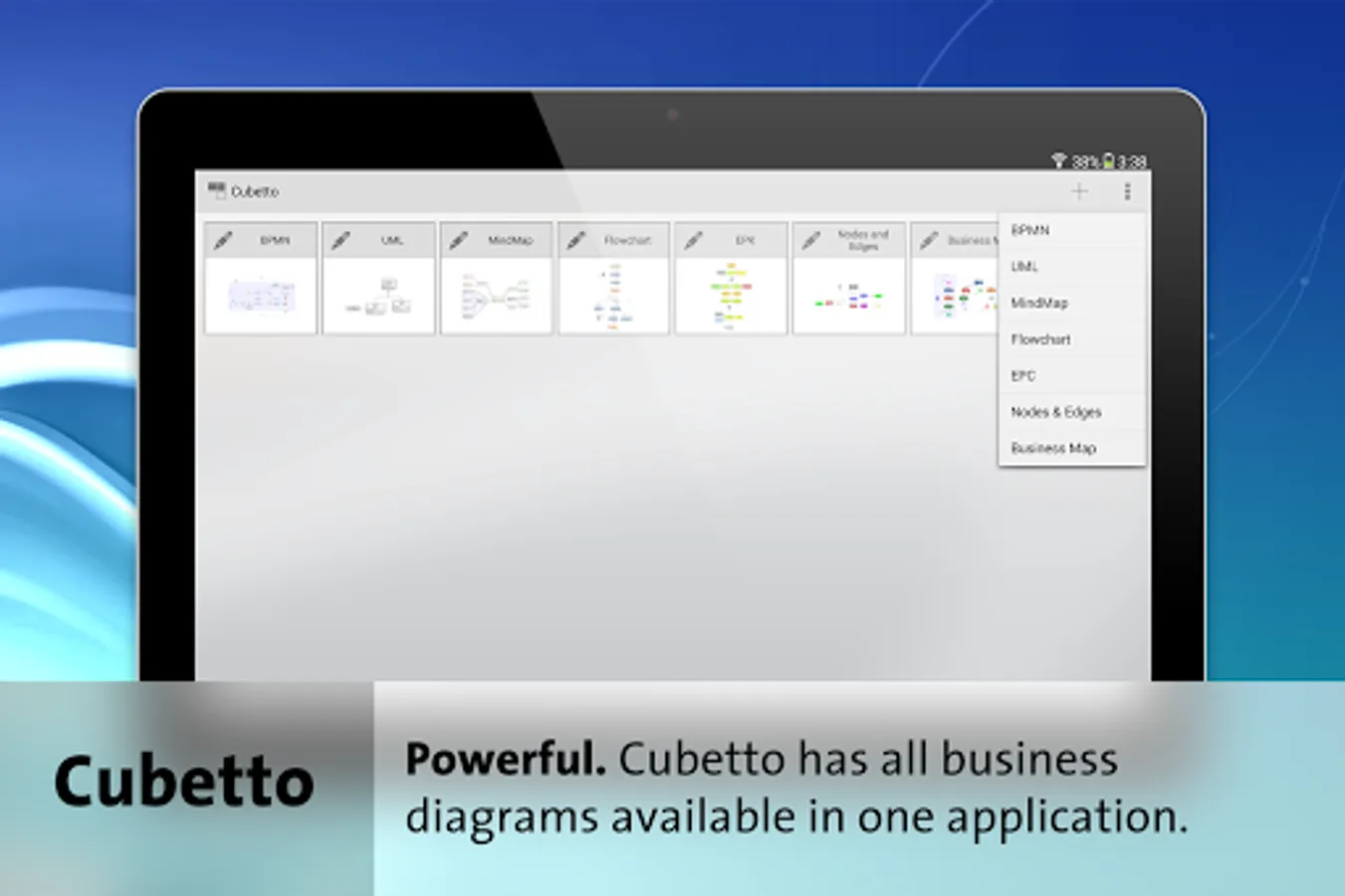Tap the 3:38 clock in the status bar

(x=1132, y=161)
